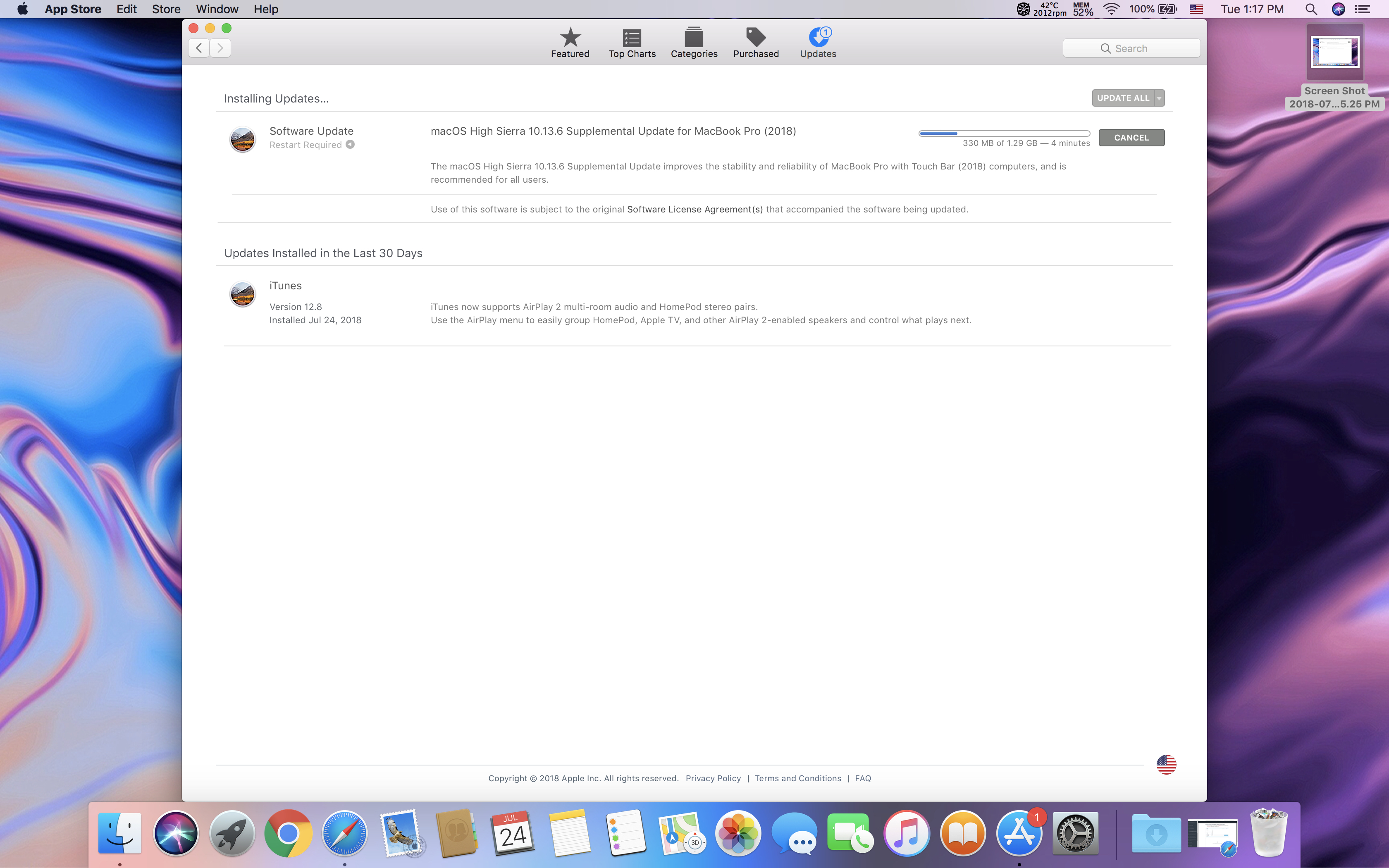Open Software License Agreement(s) link
The height and width of the screenshot is (868, 1389).
pos(694,210)
